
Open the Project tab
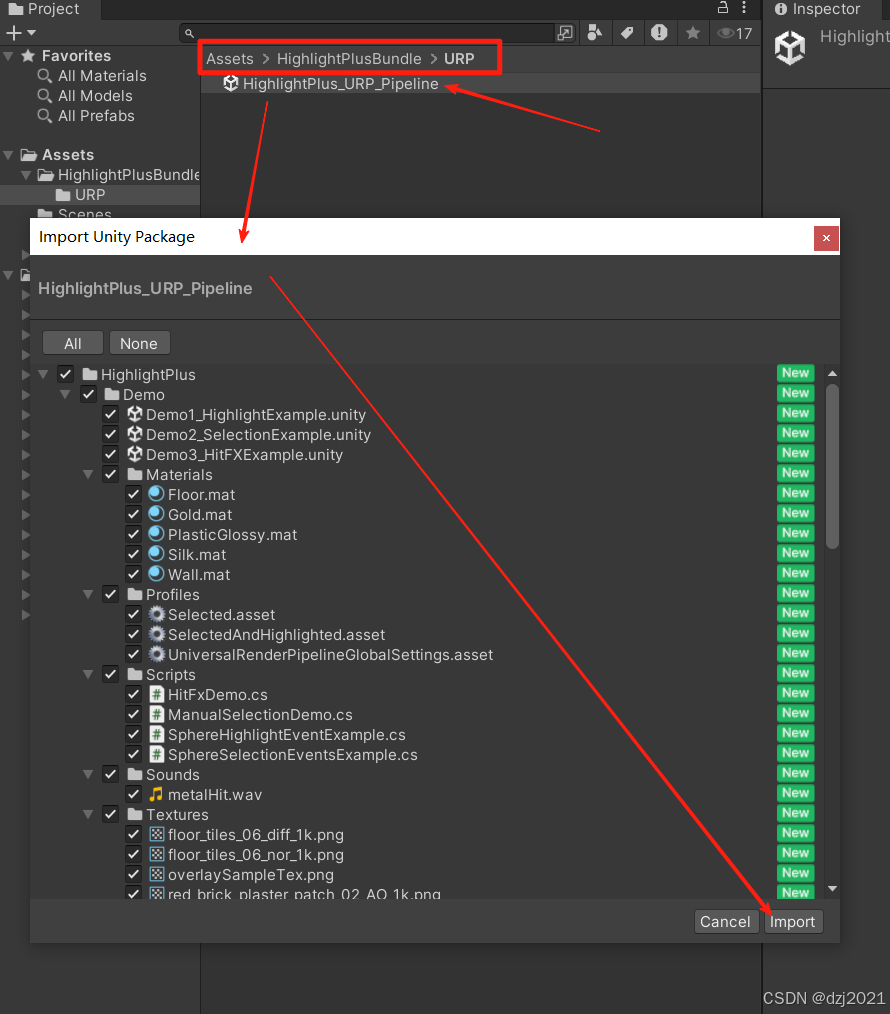pyautogui.click(x=45, y=9)
